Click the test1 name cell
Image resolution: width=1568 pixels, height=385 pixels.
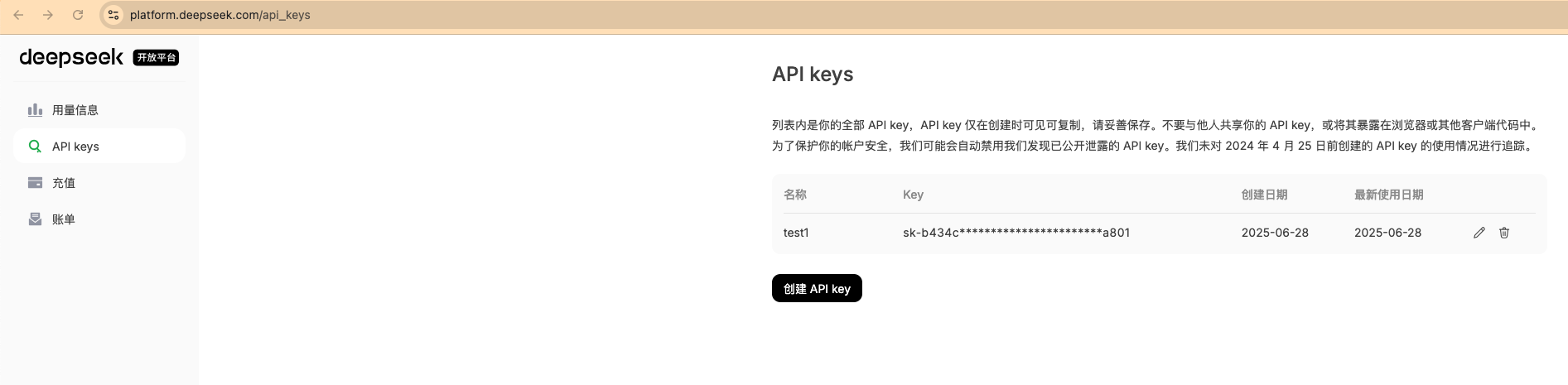tap(796, 233)
